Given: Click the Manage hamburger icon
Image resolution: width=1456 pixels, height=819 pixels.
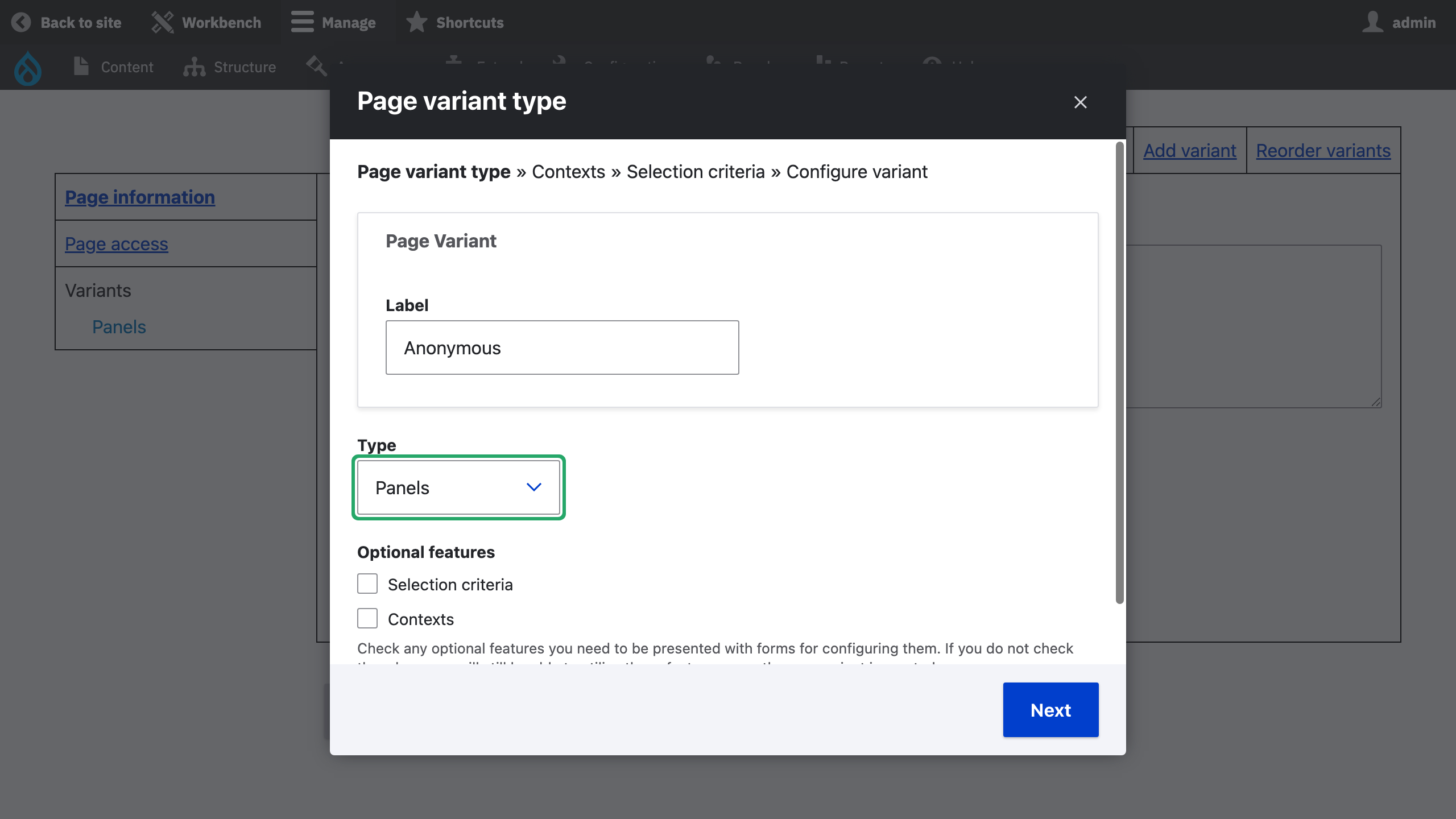Looking at the screenshot, I should 301,22.
